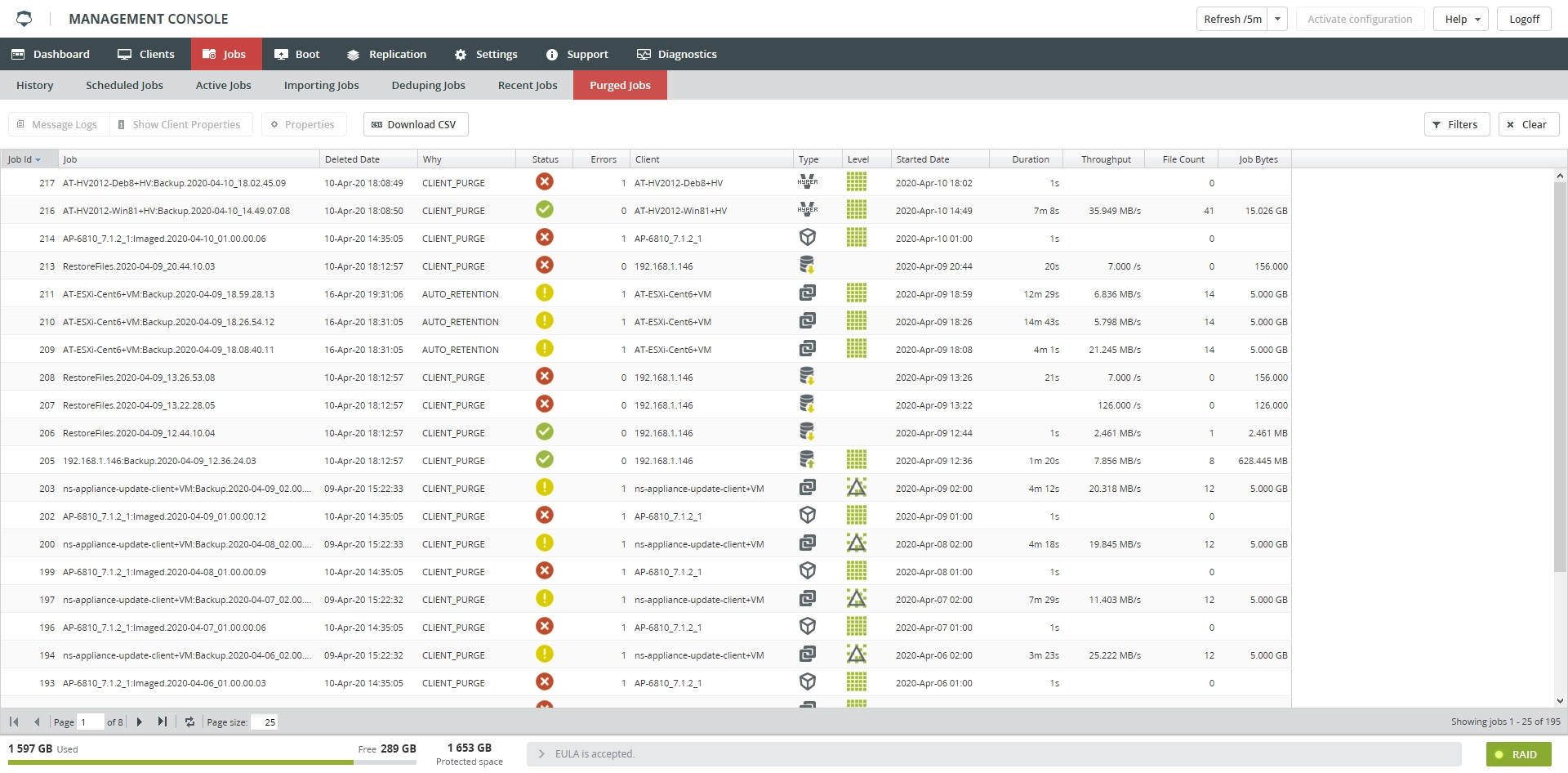This screenshot has height=773, width=1568.
Task: Click client AT-HV2012-Win81+HV cell
Action: pos(680,211)
